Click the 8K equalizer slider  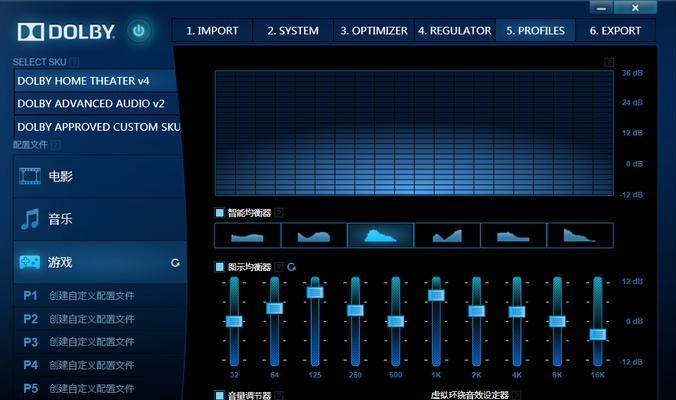tap(557, 321)
